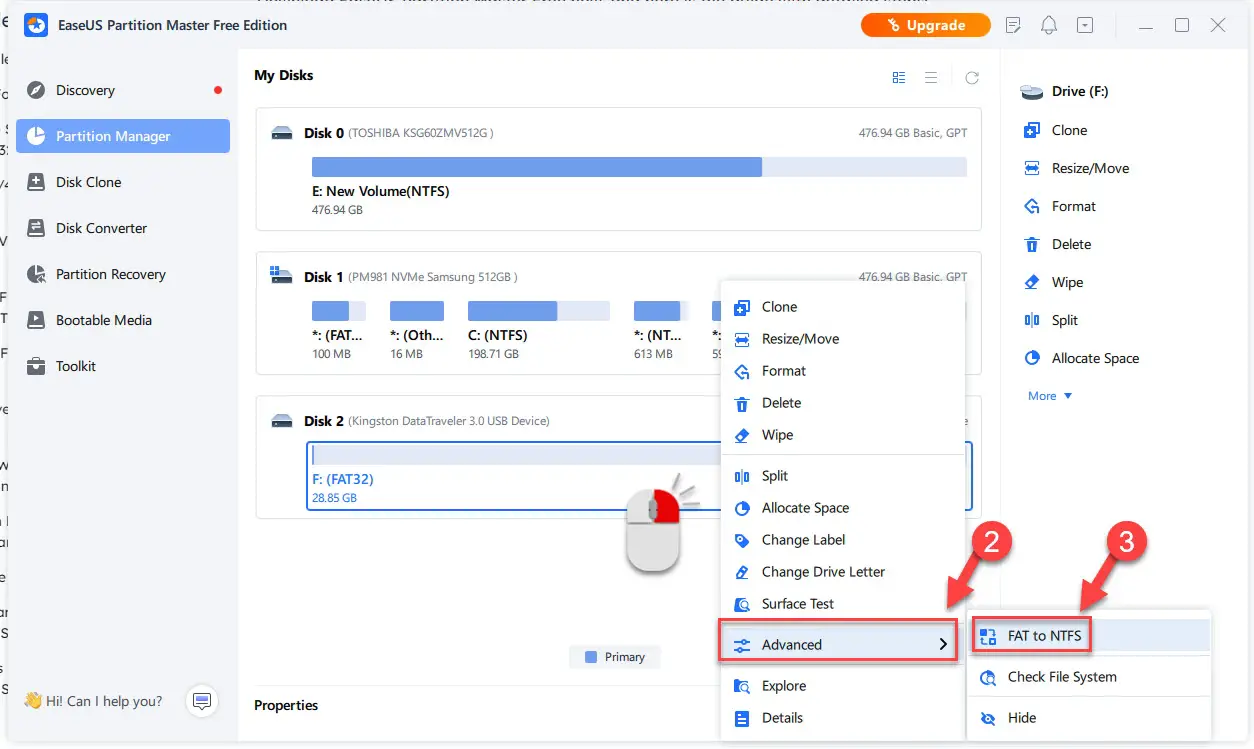The image size is (1254, 749).
Task: Switch My Disks to grid view
Action: (899, 77)
